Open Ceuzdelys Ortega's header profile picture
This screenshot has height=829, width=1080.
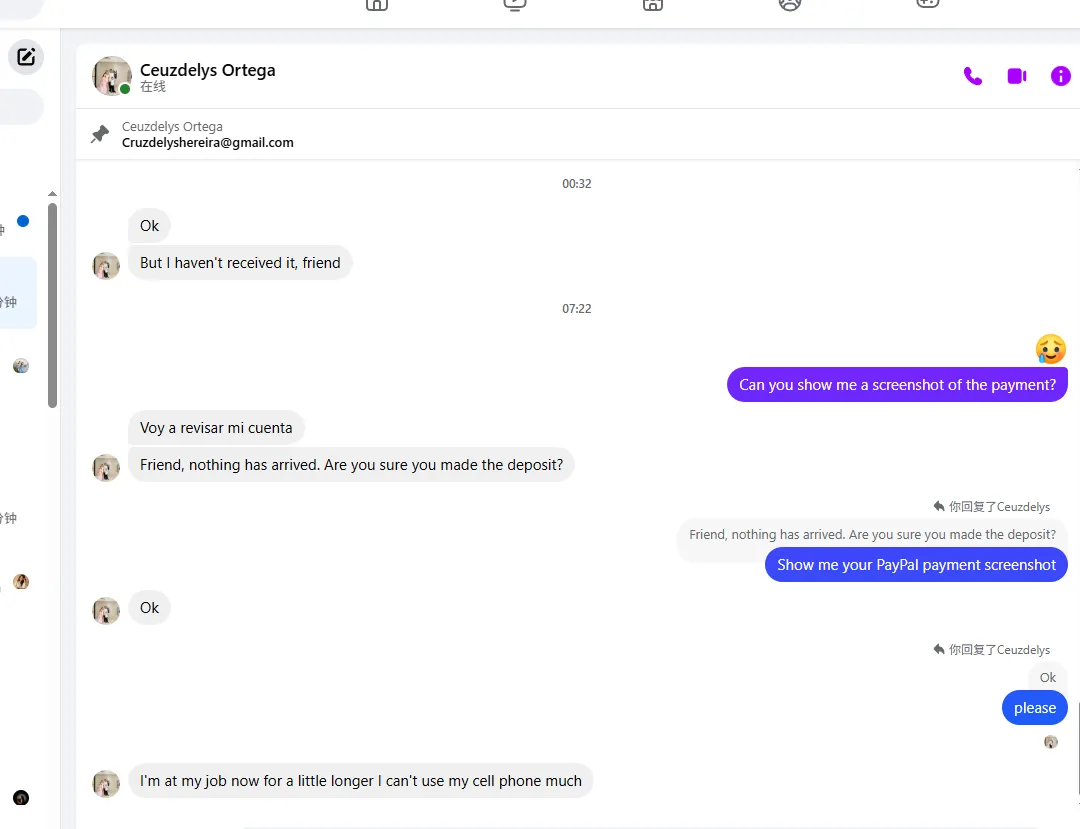click(112, 76)
